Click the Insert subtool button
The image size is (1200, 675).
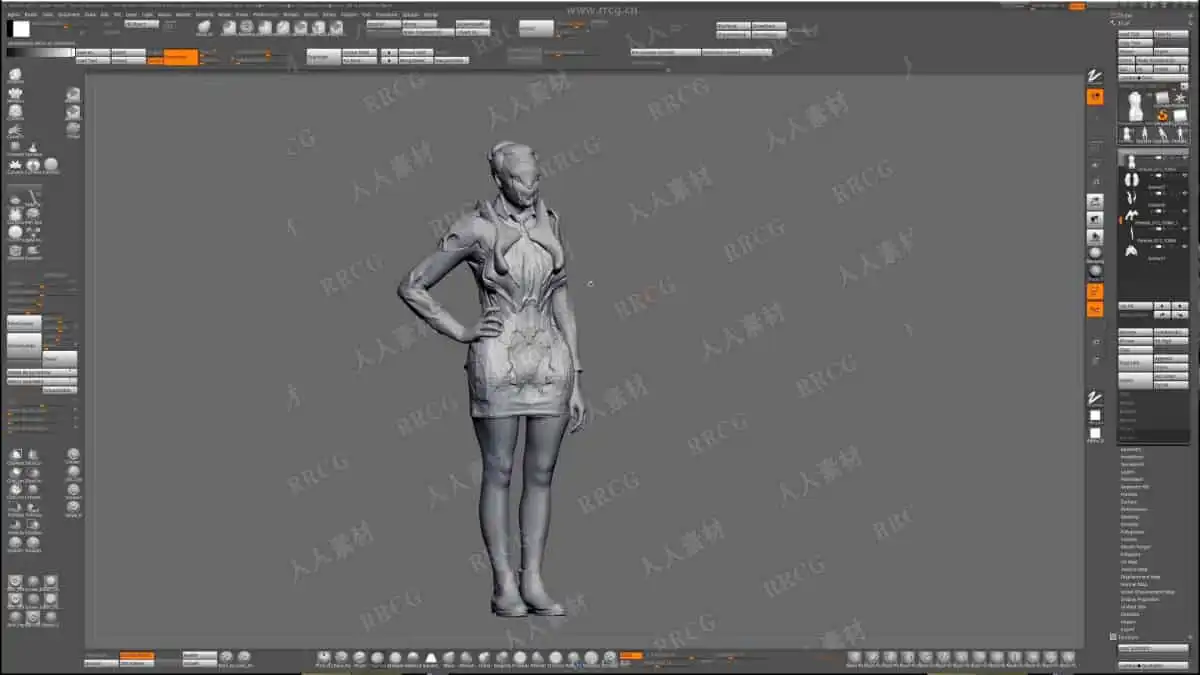tap(1171, 367)
